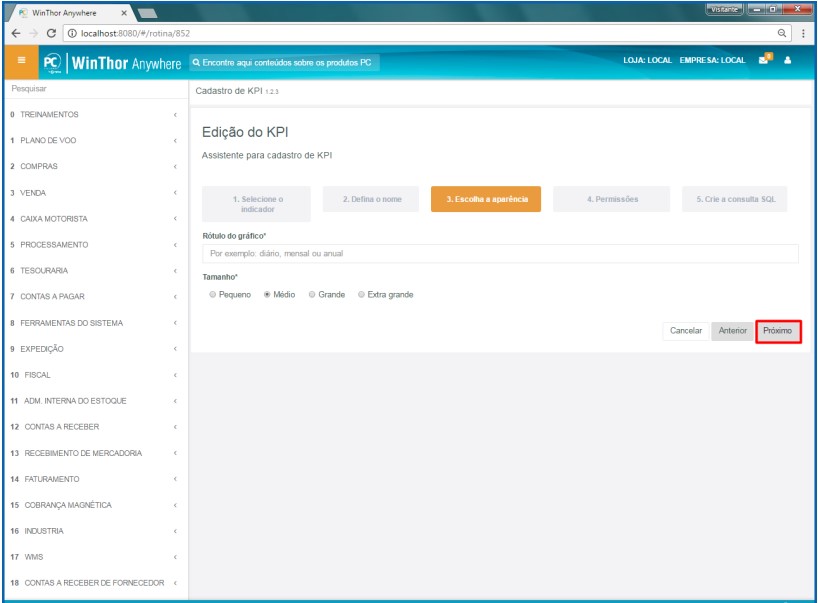Click the Cadastro de KPI breadcrumb title
Image resolution: width=818 pixels, height=603 pixels.
(237, 91)
